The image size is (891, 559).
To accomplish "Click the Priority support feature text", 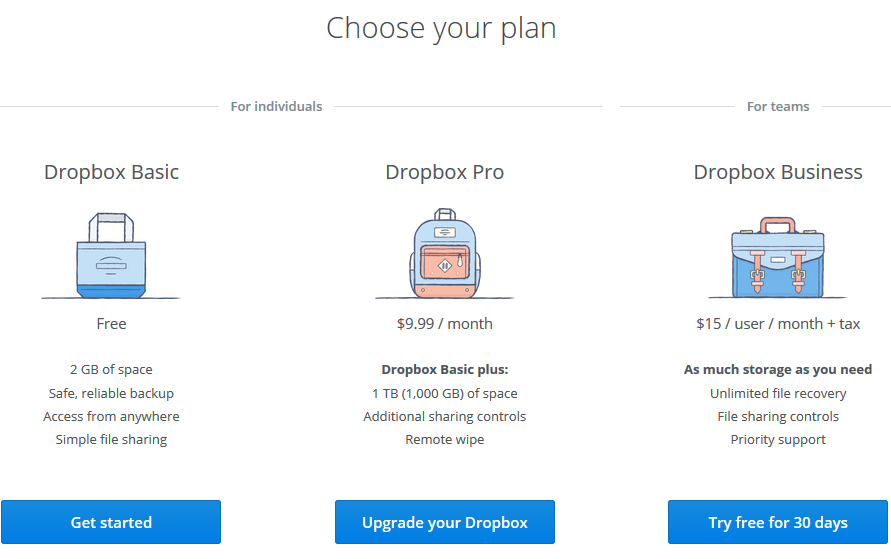I will click(778, 440).
